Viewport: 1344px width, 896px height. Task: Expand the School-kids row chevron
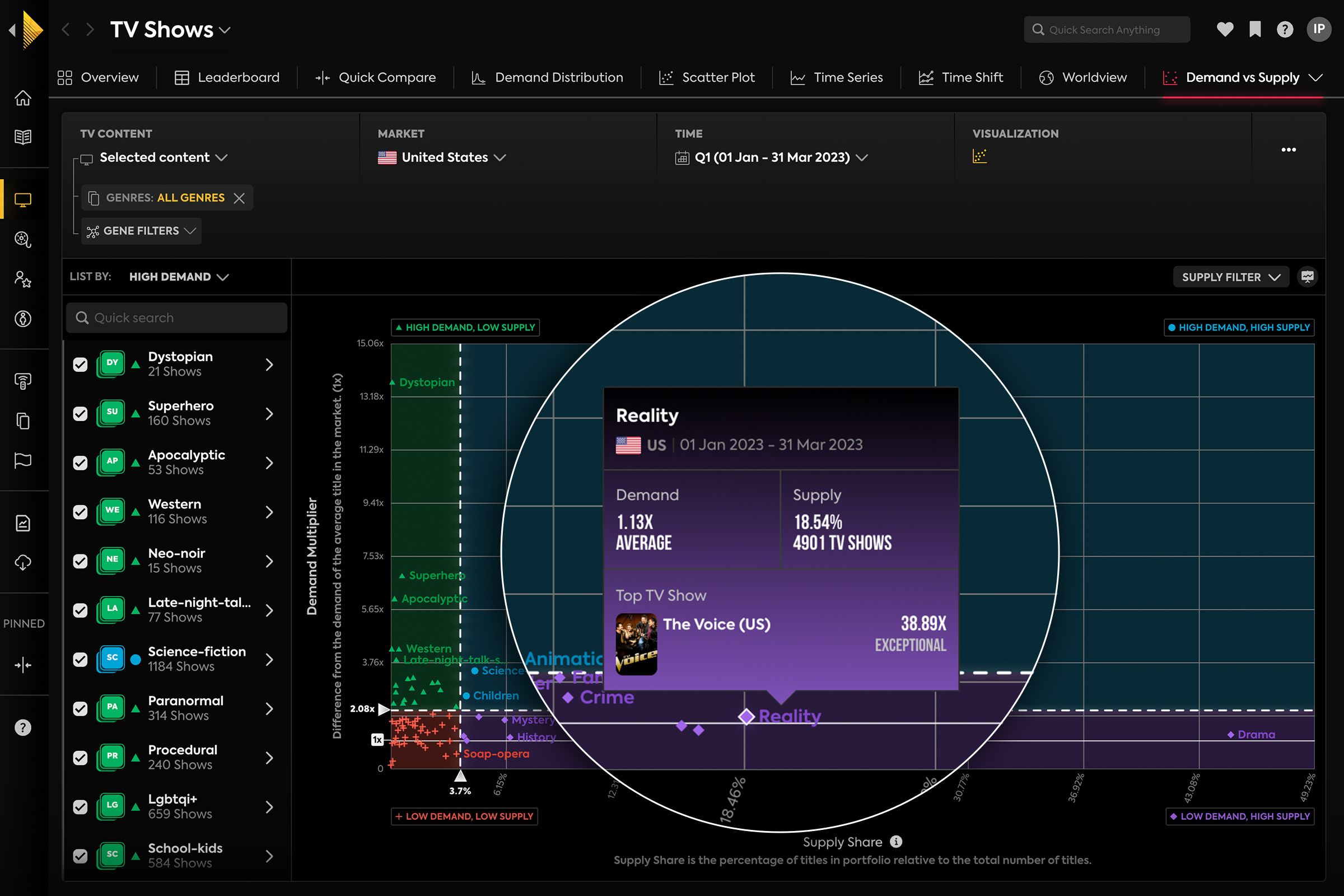tap(269, 856)
